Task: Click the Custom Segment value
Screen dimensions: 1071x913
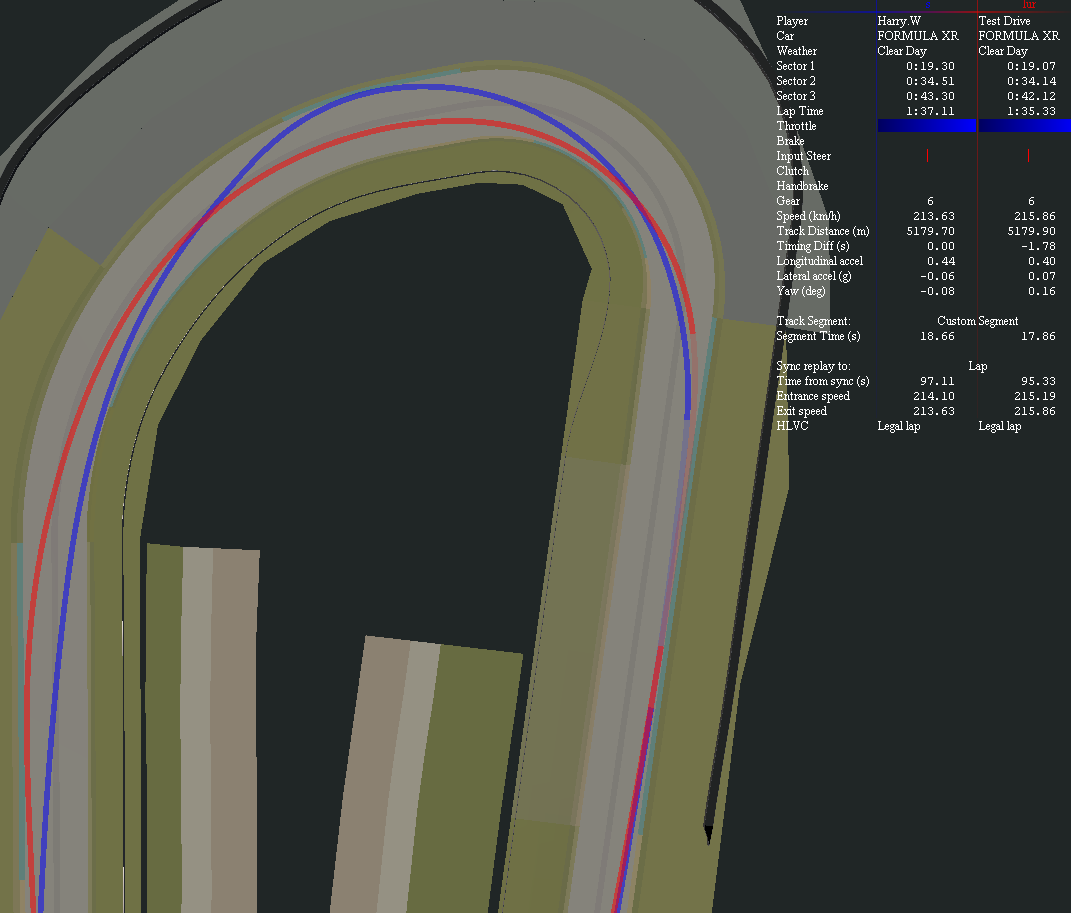Action: (x=977, y=322)
